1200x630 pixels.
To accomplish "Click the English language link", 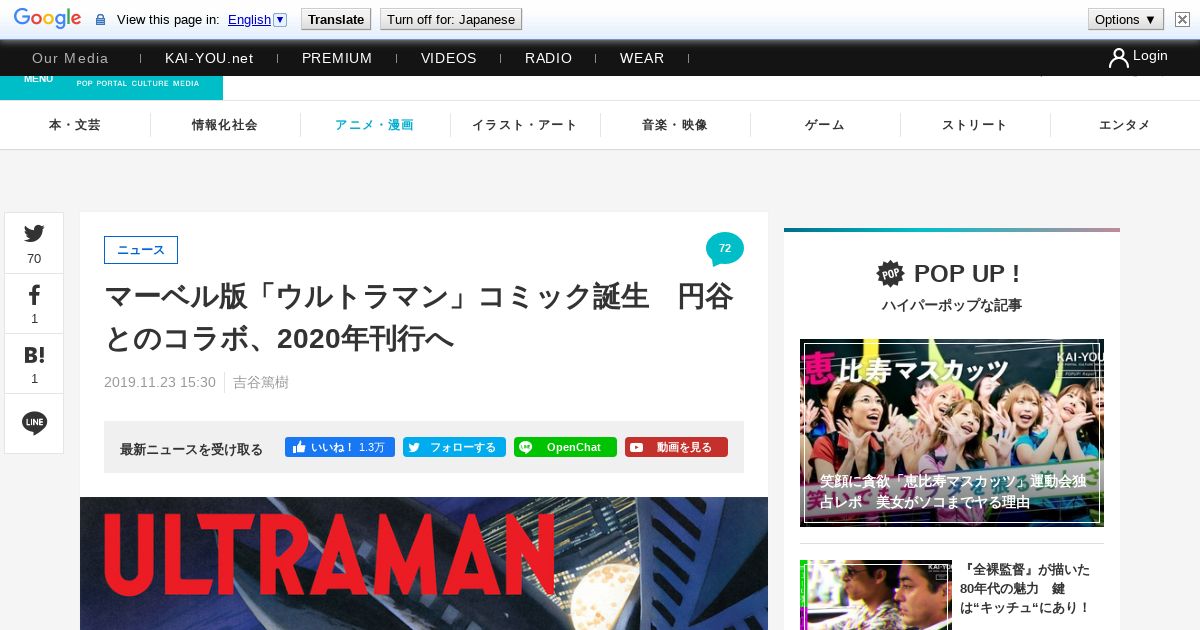I will (249, 19).
